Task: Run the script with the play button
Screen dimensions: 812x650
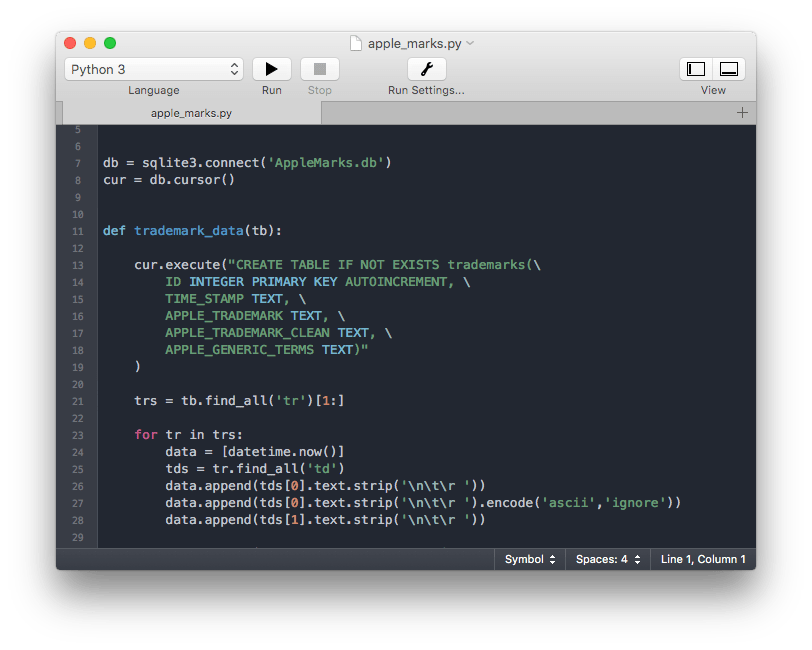Action: point(271,69)
